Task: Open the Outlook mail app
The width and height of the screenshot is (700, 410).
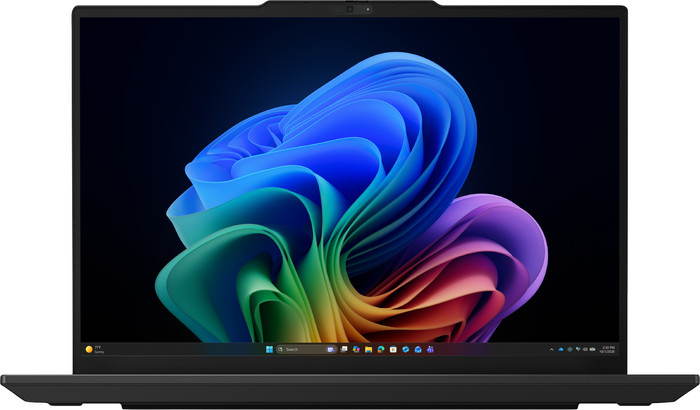Action: (x=418, y=349)
